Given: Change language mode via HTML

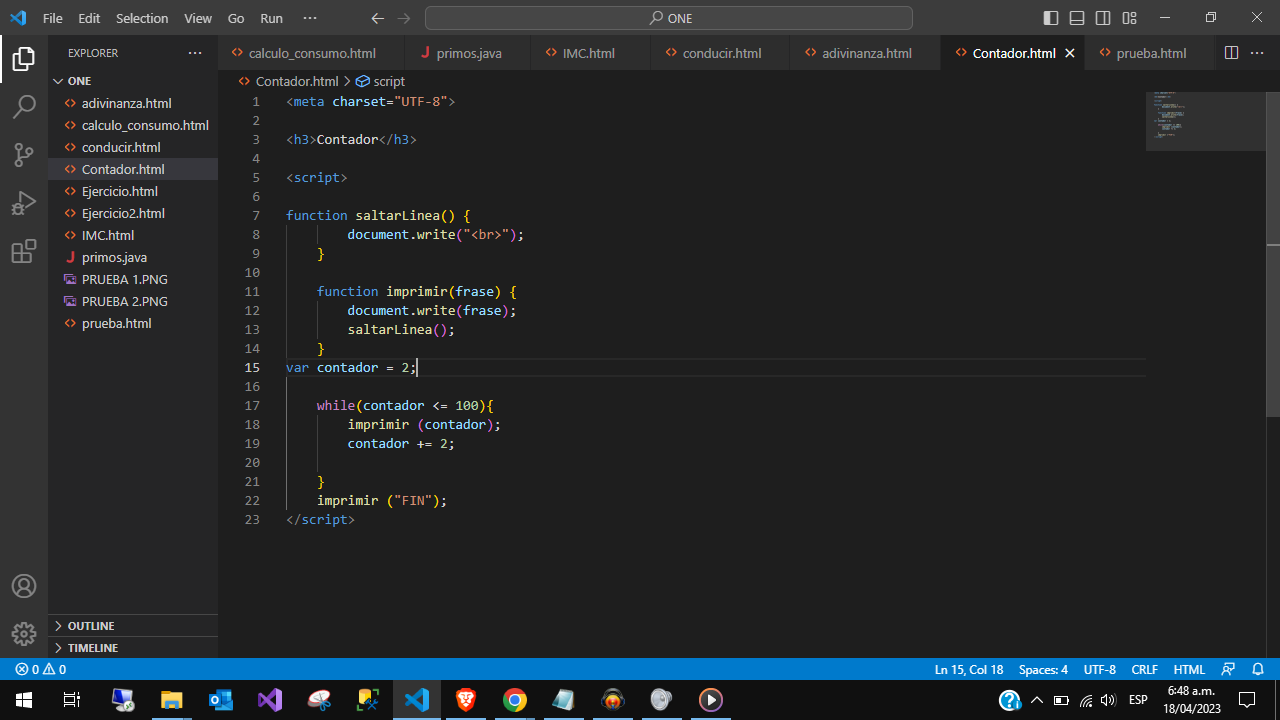Looking at the screenshot, I should pos(1189,669).
